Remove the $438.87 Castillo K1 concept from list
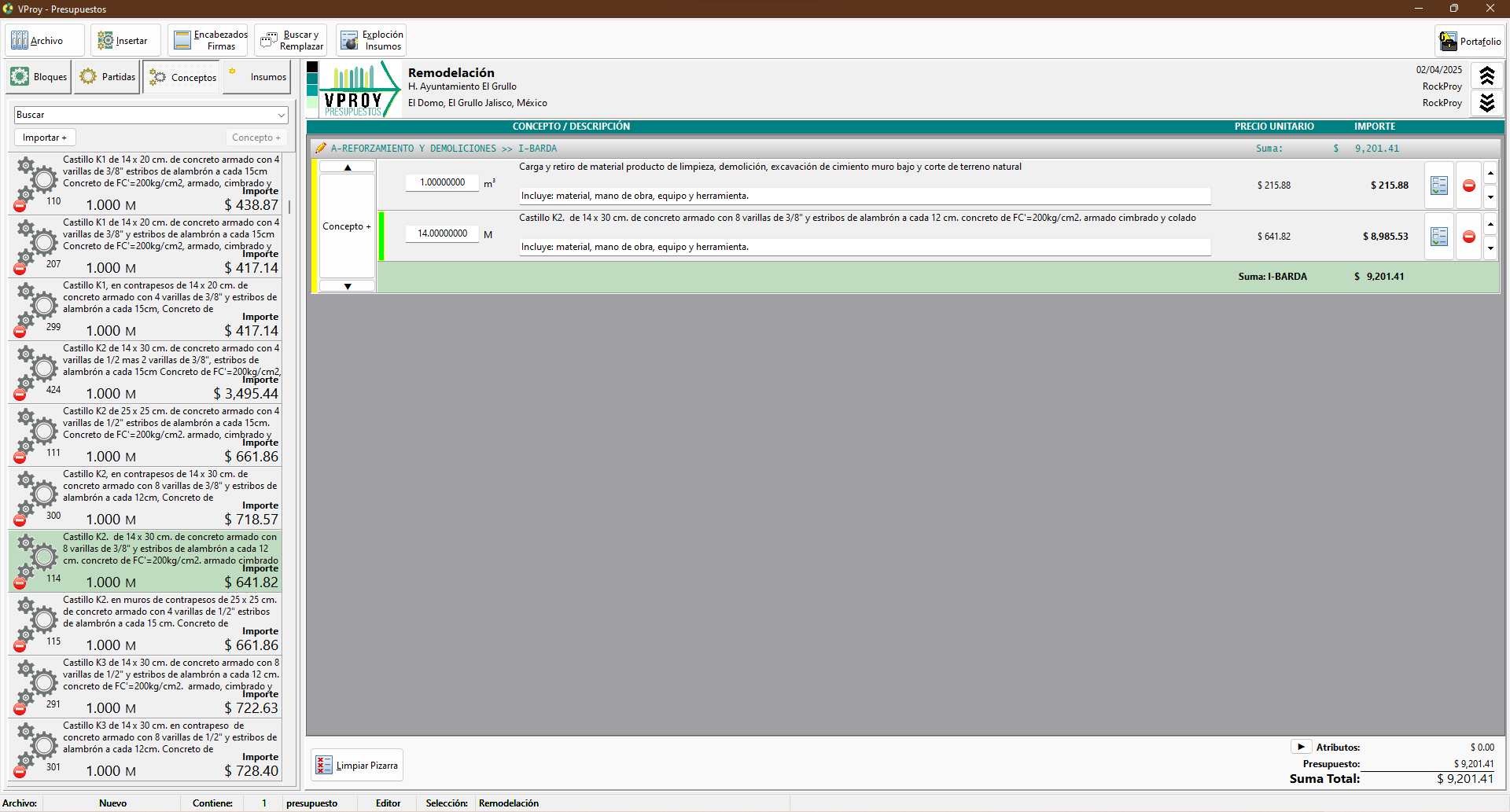Viewport: 1510px width, 812px height. (20, 206)
